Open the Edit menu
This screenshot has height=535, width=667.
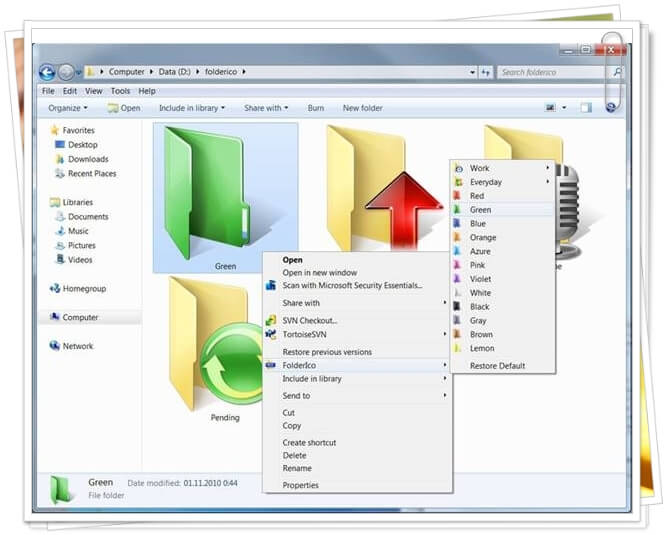tap(70, 91)
